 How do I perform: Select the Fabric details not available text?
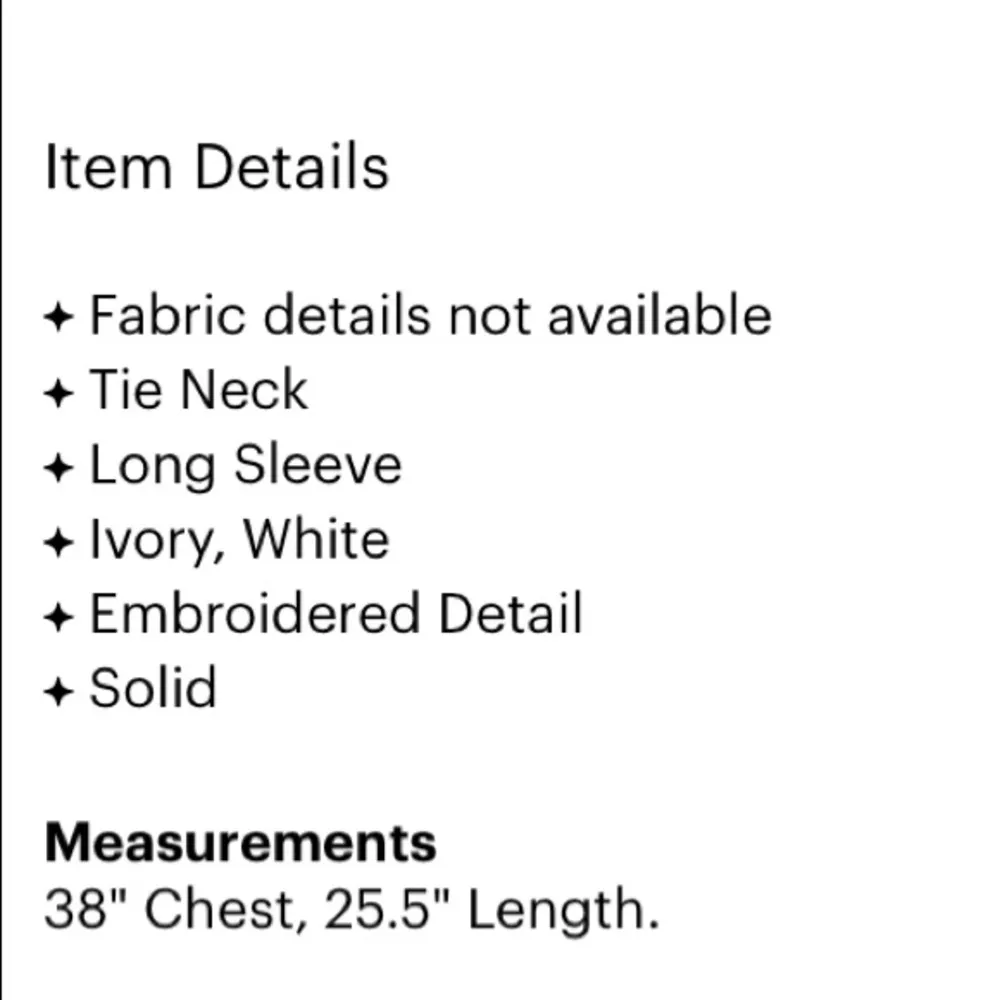tap(430, 316)
